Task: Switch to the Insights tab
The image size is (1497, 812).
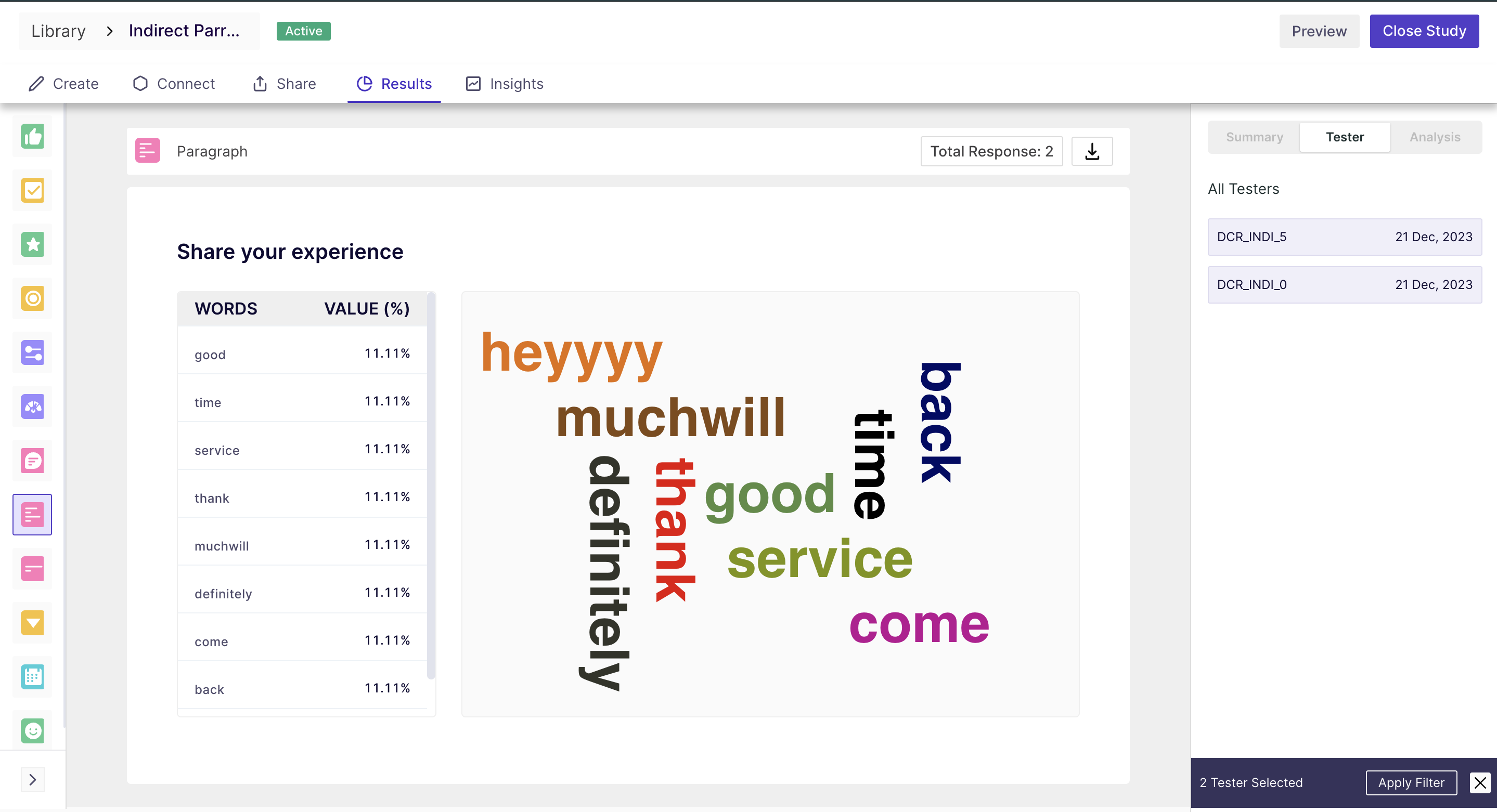Action: [505, 84]
